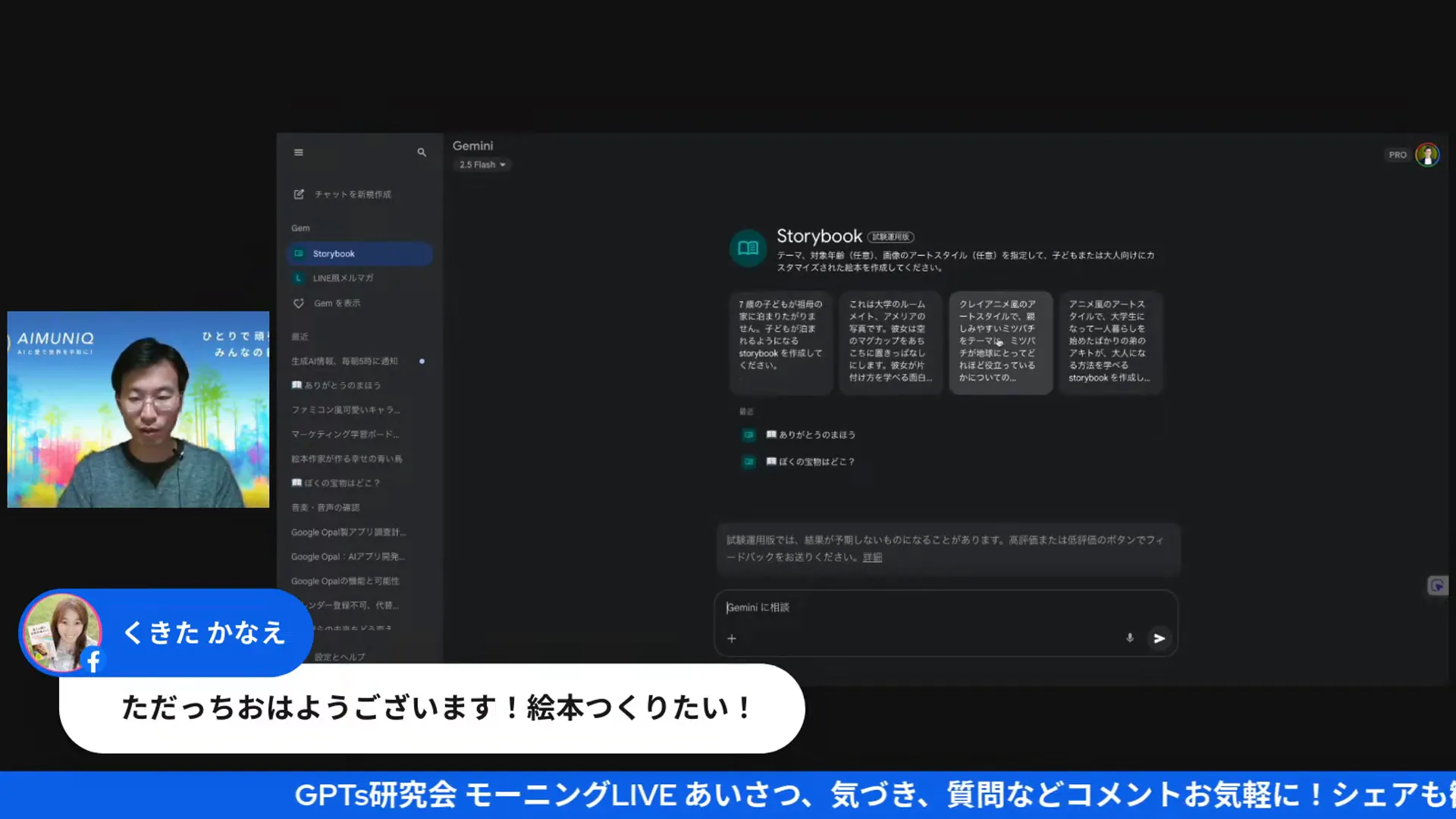Screen dimensions: 1456x819
Task: Open chat マーケティング学習ボード
Action: [345, 435]
